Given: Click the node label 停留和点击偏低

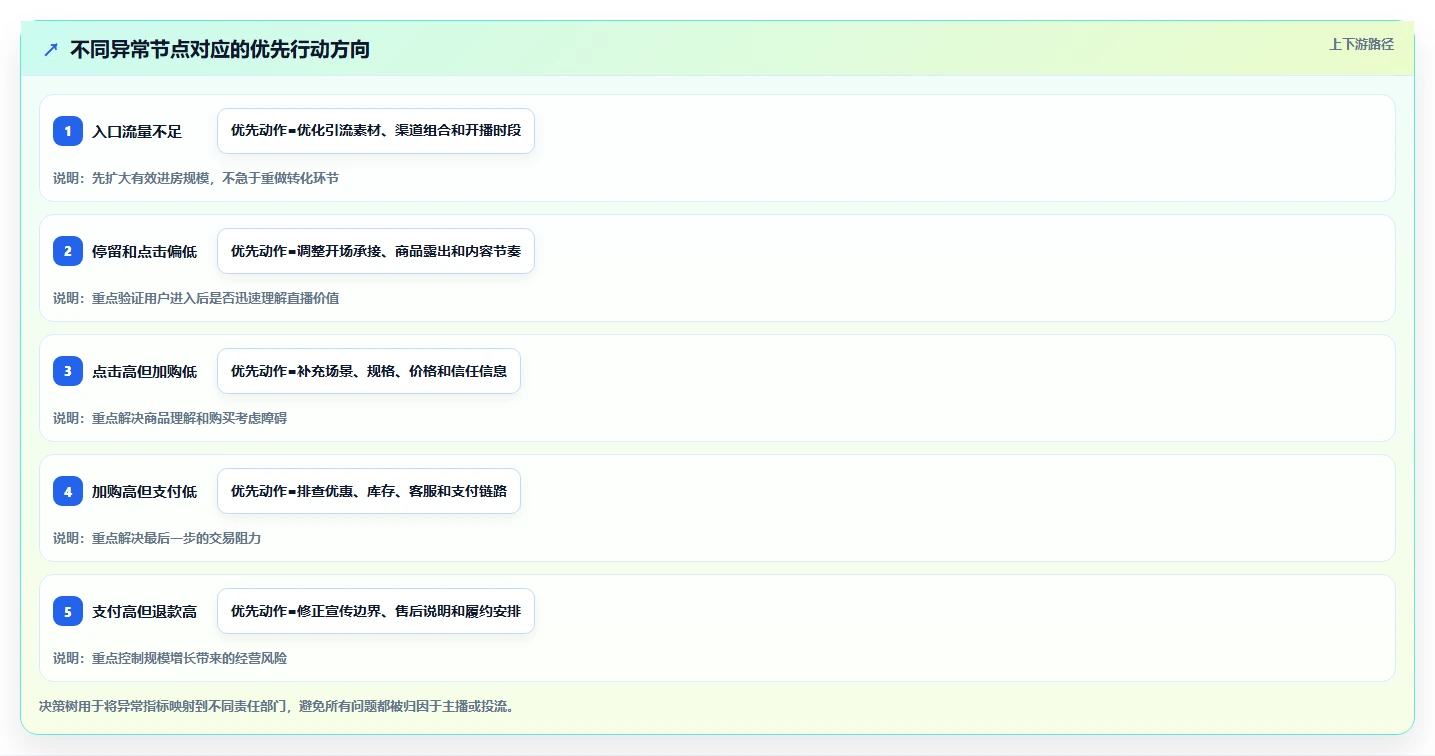Looking at the screenshot, I should [144, 252].
